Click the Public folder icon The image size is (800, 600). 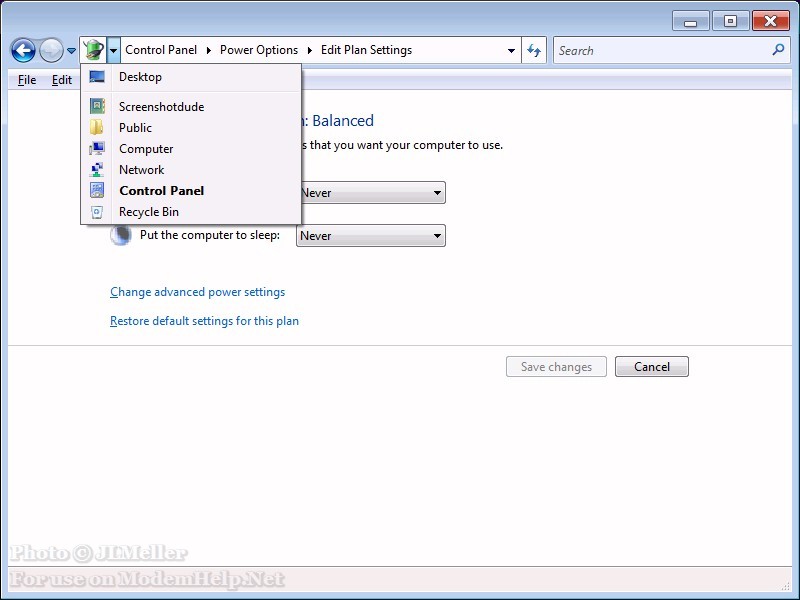96,127
